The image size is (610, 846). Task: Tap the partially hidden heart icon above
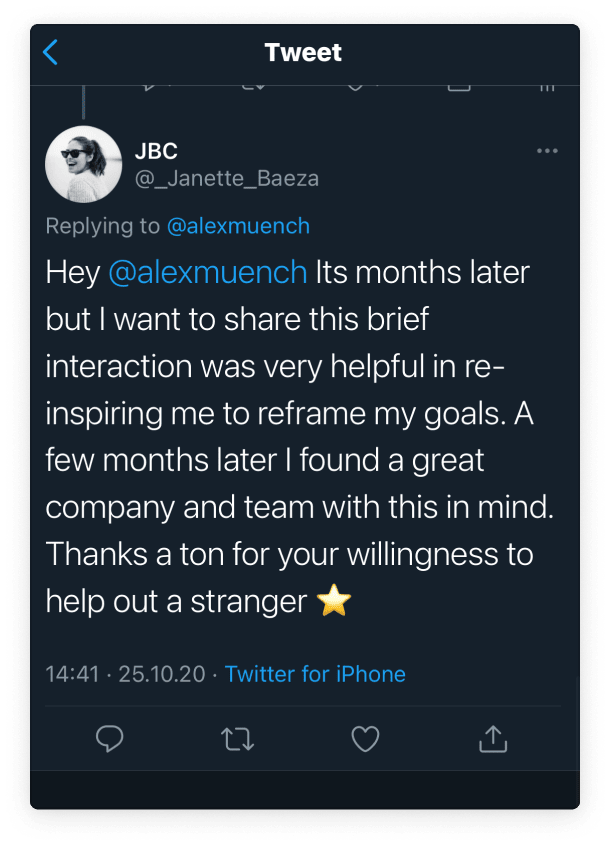(354, 87)
